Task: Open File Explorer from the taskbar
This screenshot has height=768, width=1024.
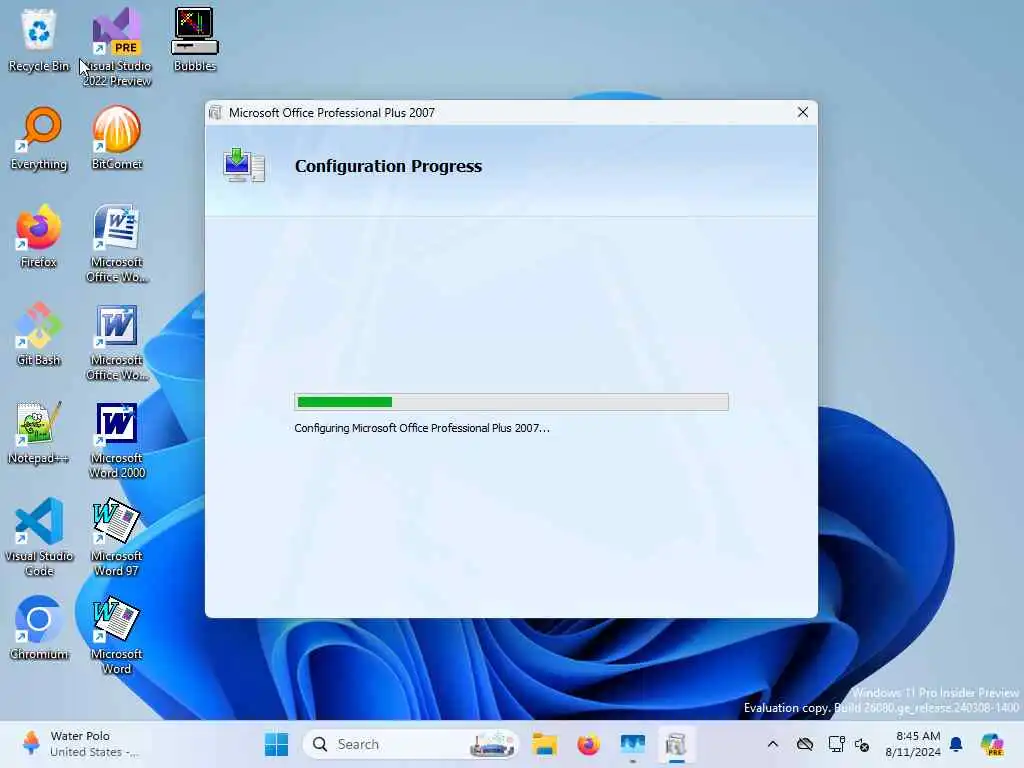Action: 544,744
